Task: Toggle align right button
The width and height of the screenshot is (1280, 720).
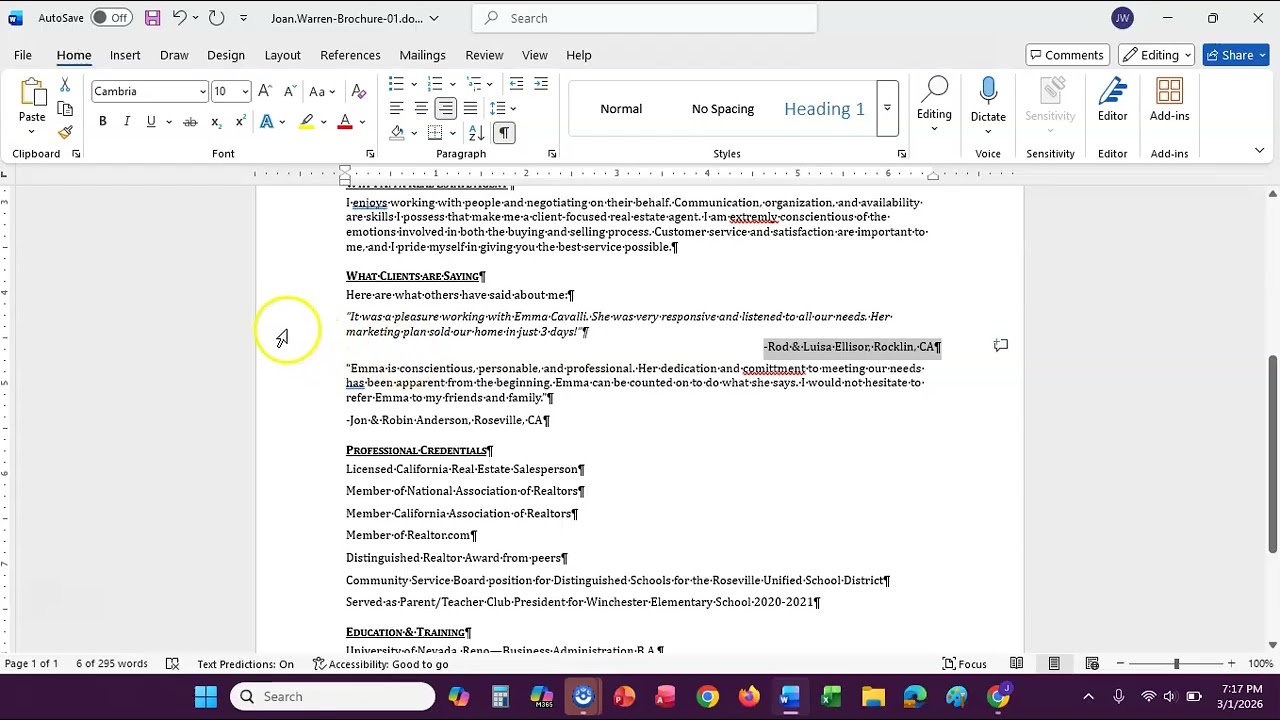Action: [446, 108]
